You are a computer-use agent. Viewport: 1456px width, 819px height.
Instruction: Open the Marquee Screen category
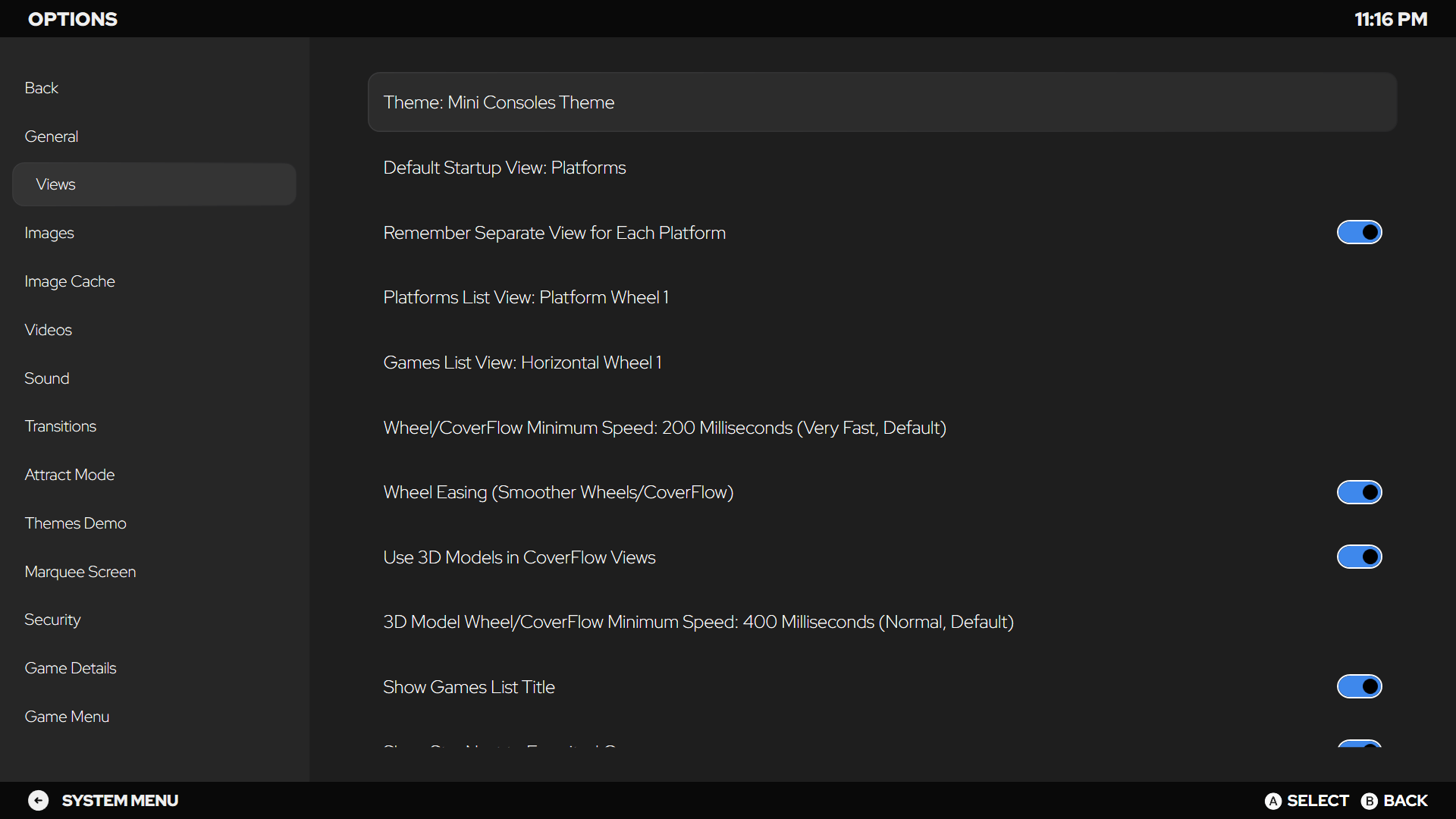(x=154, y=572)
